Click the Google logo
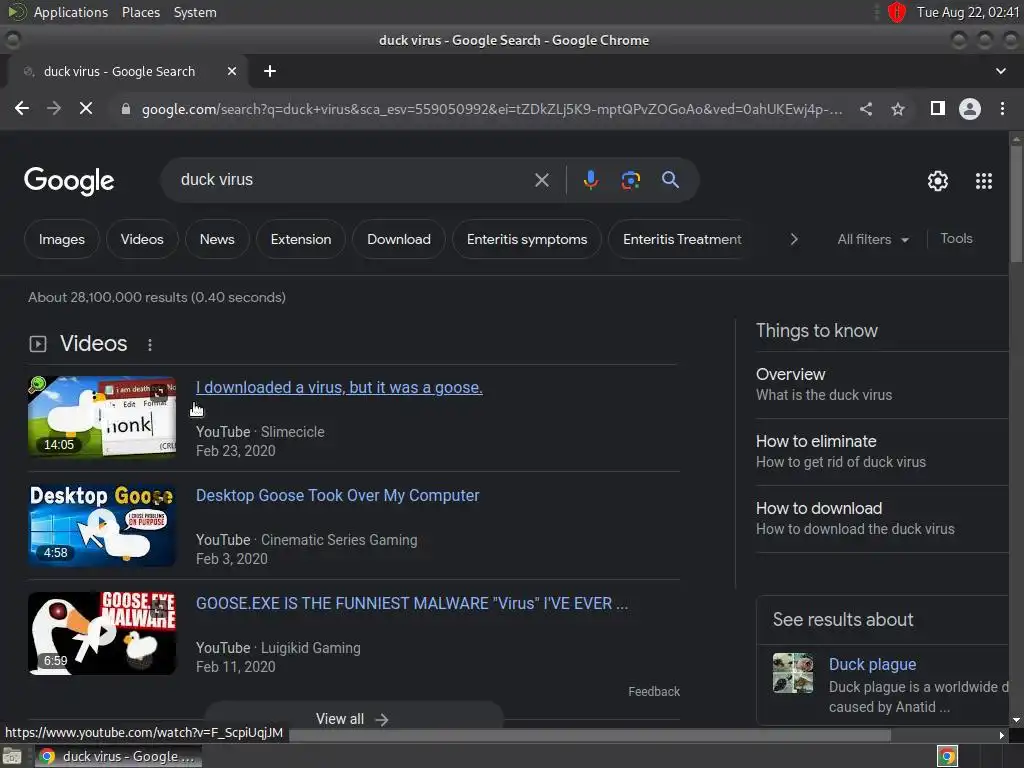The width and height of the screenshot is (1024, 768). 69,181
